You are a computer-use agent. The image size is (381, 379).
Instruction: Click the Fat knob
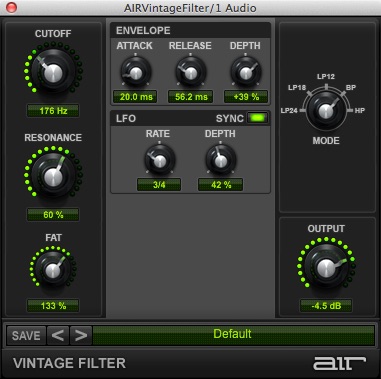(53, 270)
